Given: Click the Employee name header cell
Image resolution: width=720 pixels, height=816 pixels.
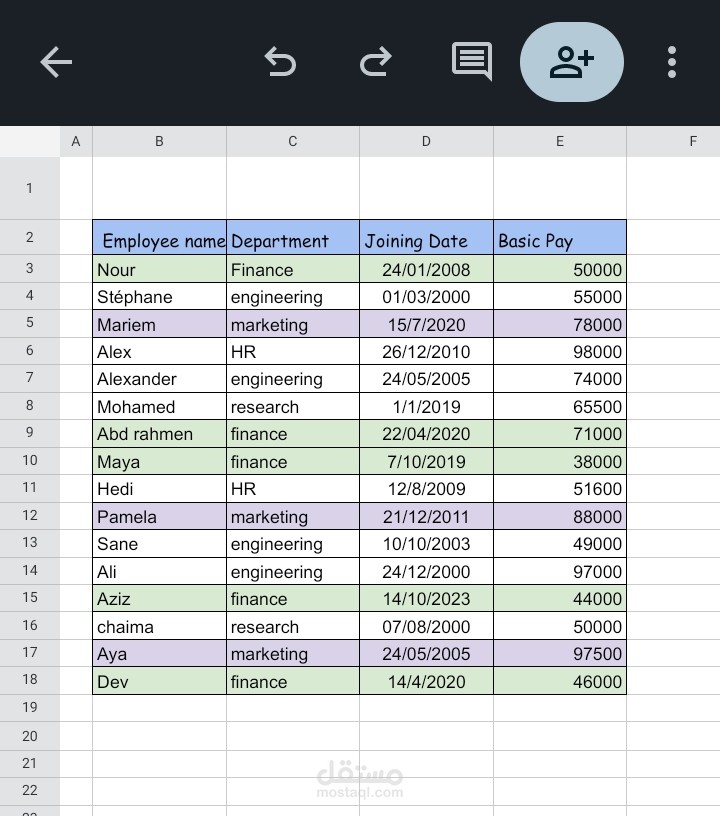Looking at the screenshot, I should (160, 240).
